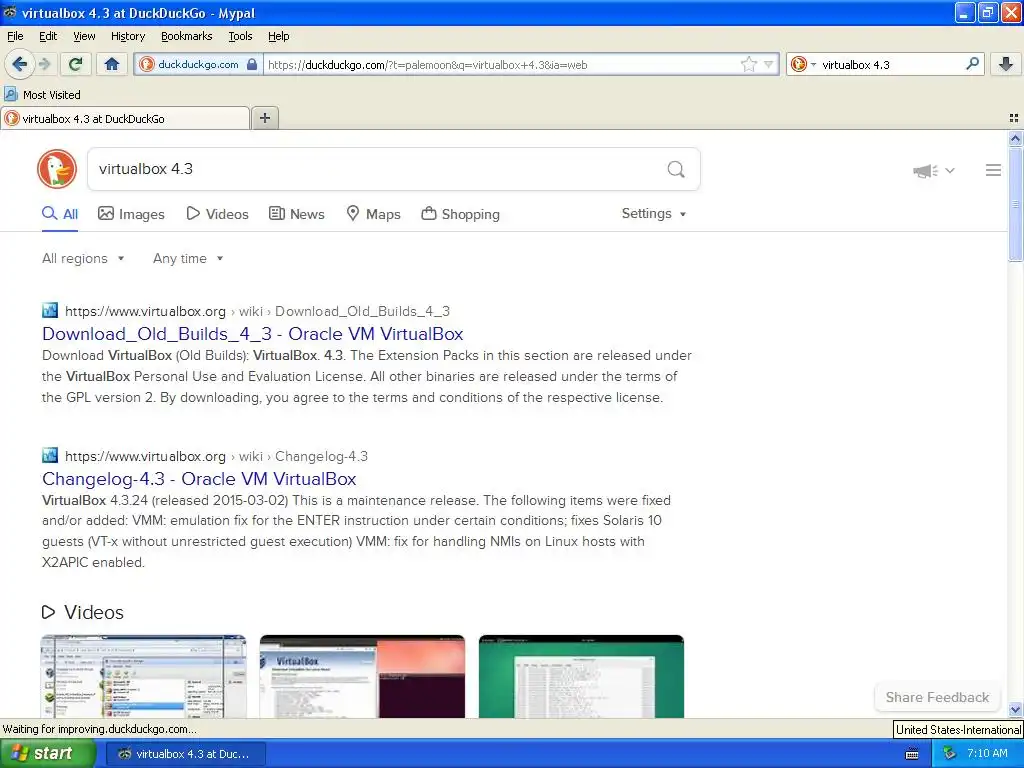The width and height of the screenshot is (1024, 768).
Task: Open the middle VirtualBox video thumbnail
Action: coord(362,676)
